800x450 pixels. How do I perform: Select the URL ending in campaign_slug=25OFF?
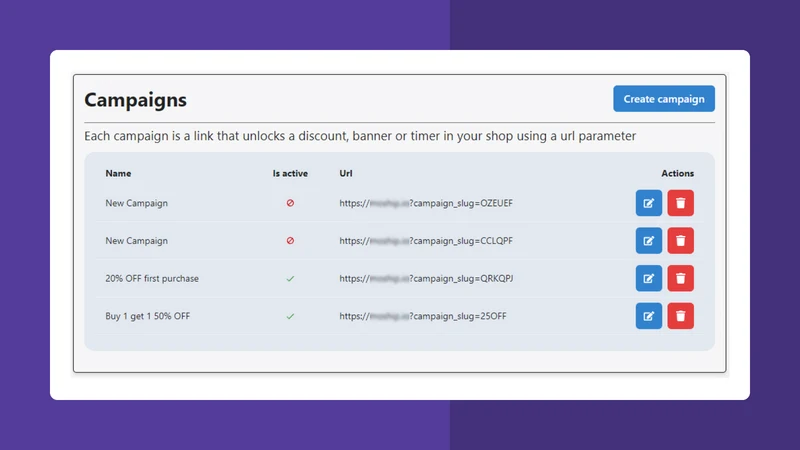point(423,316)
